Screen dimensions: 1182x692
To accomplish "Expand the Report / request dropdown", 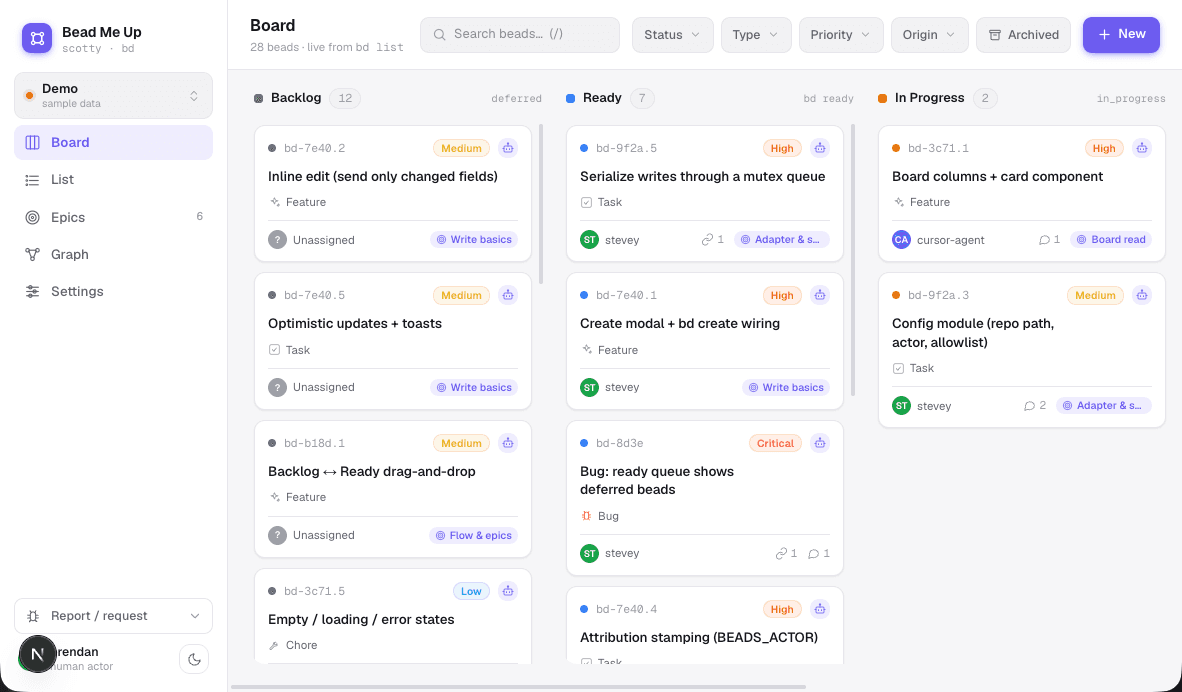I will click(x=113, y=616).
